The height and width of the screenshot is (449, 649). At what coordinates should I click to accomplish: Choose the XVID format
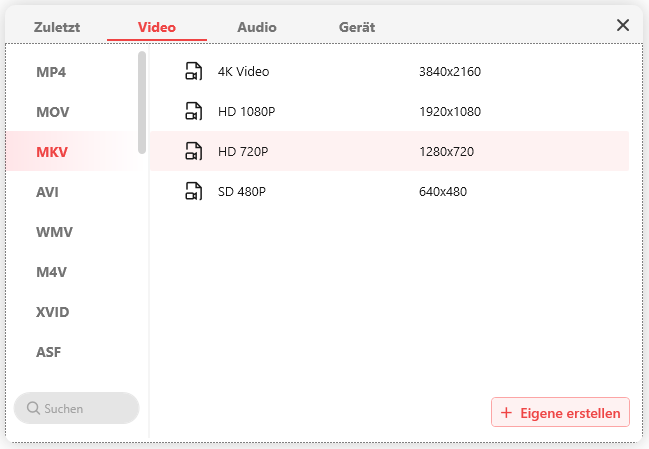53,312
